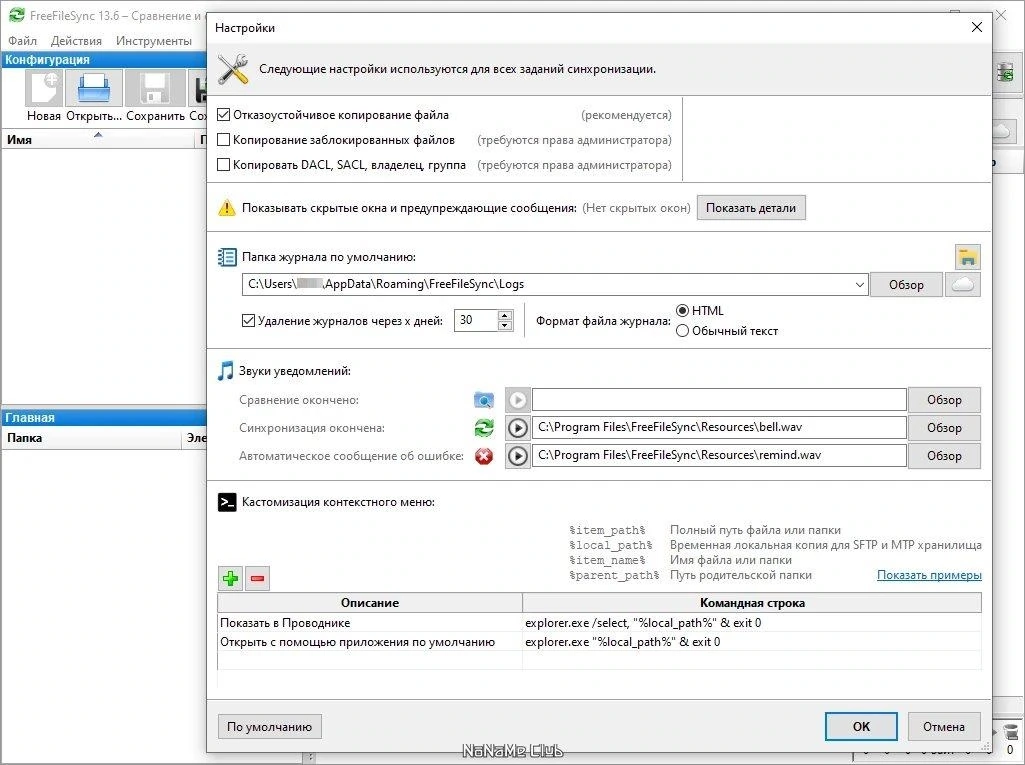Viewport: 1025px width, 765px height.
Task: Enable fail-safe file copy checkbox (Отказоустойчивое копирование)
Action: pos(223,114)
